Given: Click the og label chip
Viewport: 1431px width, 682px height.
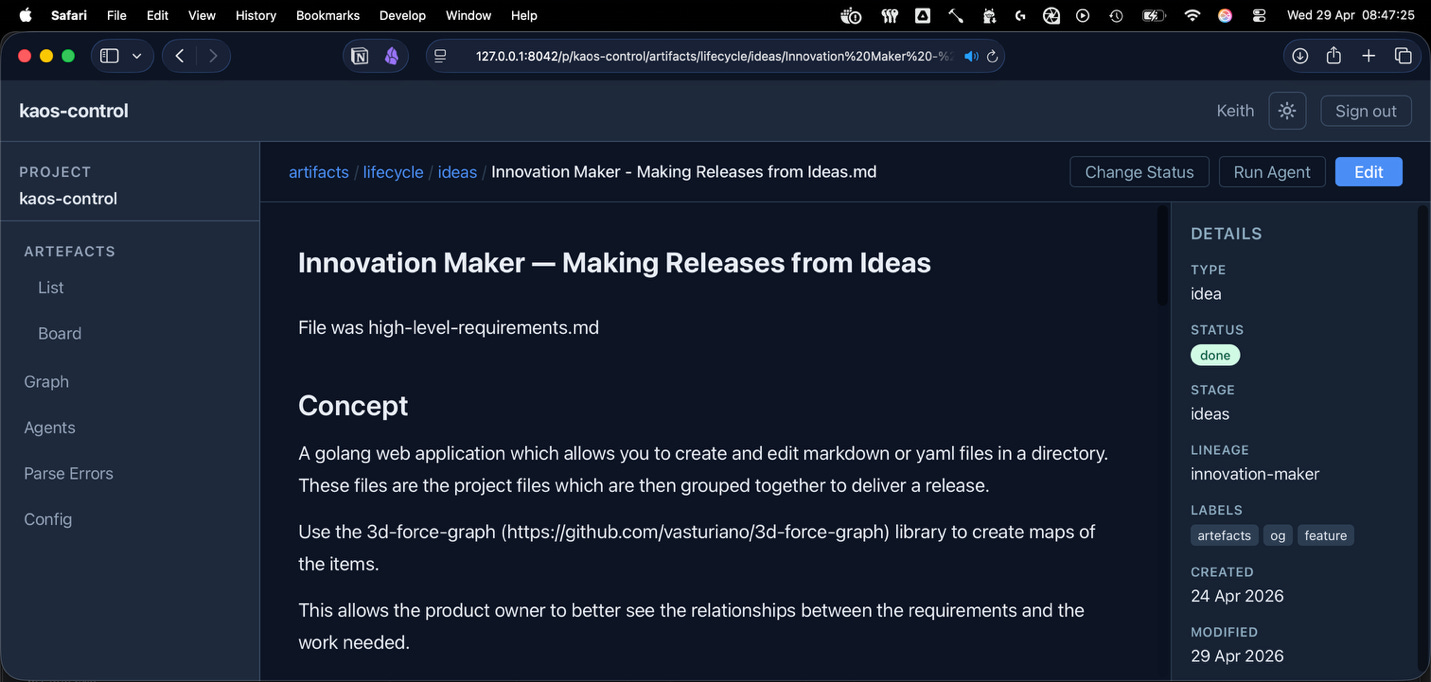Looking at the screenshot, I should [x=1278, y=536].
